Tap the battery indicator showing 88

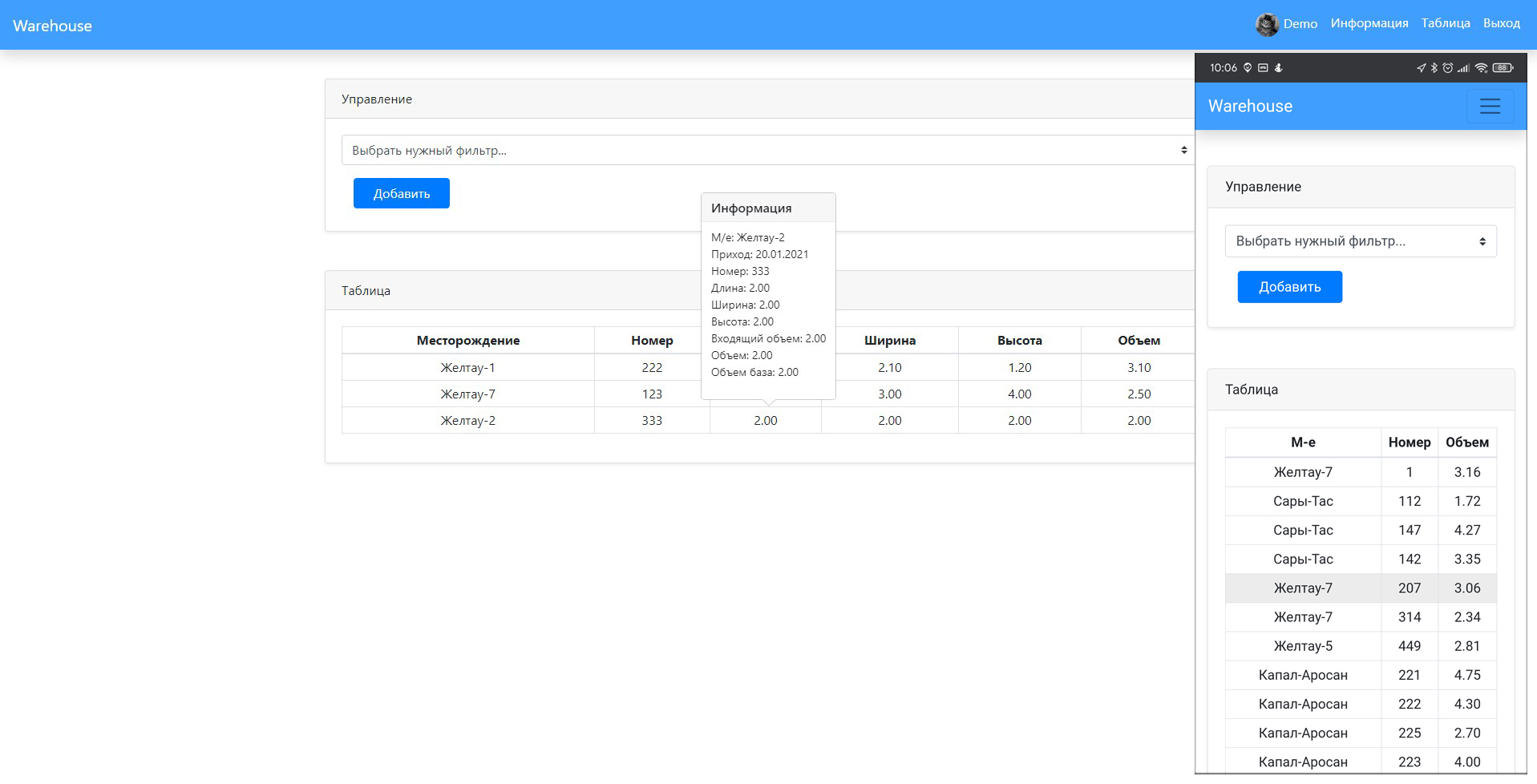pyautogui.click(x=1503, y=68)
